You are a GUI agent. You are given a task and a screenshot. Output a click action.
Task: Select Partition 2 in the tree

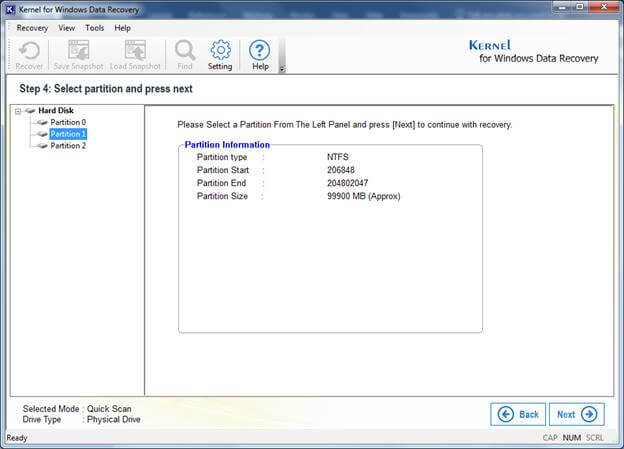(68, 146)
